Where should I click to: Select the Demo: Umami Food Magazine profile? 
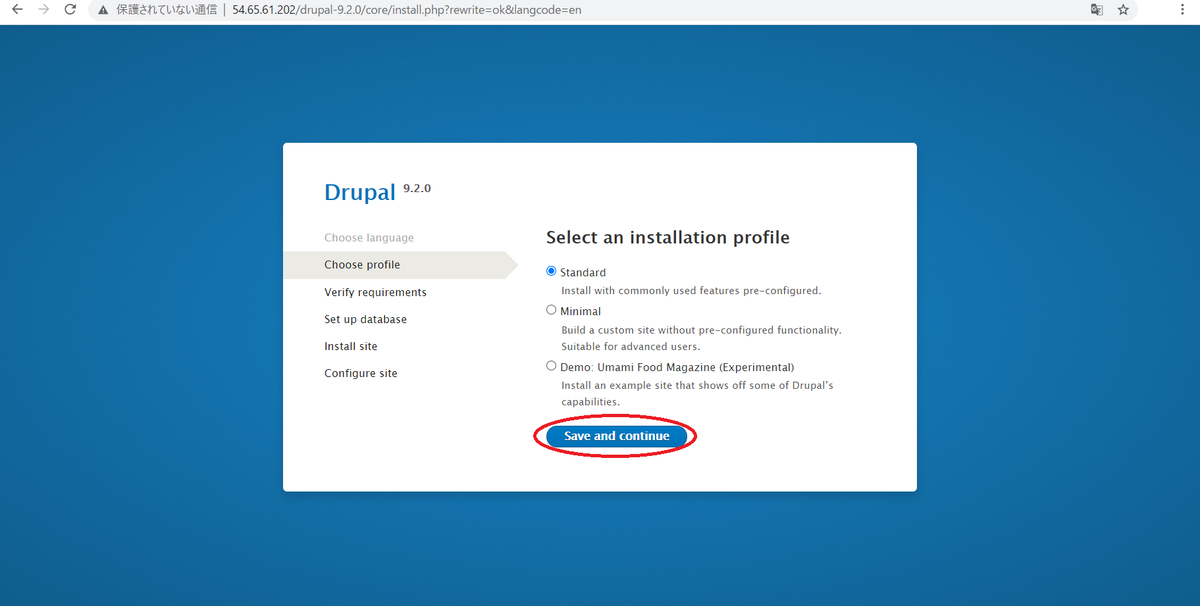coord(551,366)
